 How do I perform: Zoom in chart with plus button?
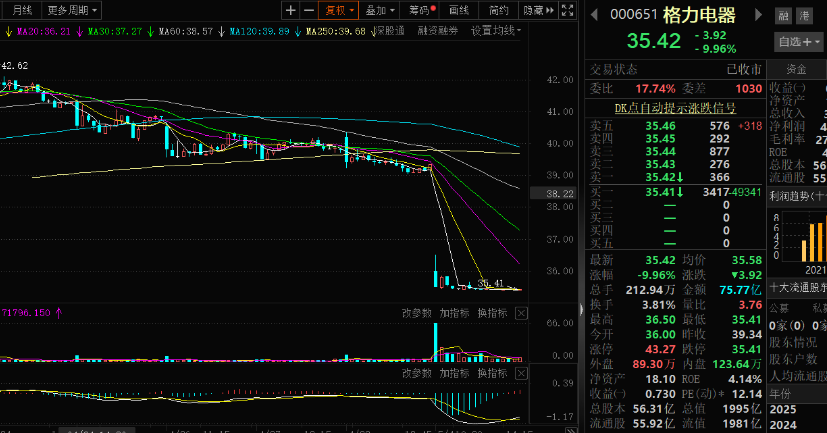point(290,11)
